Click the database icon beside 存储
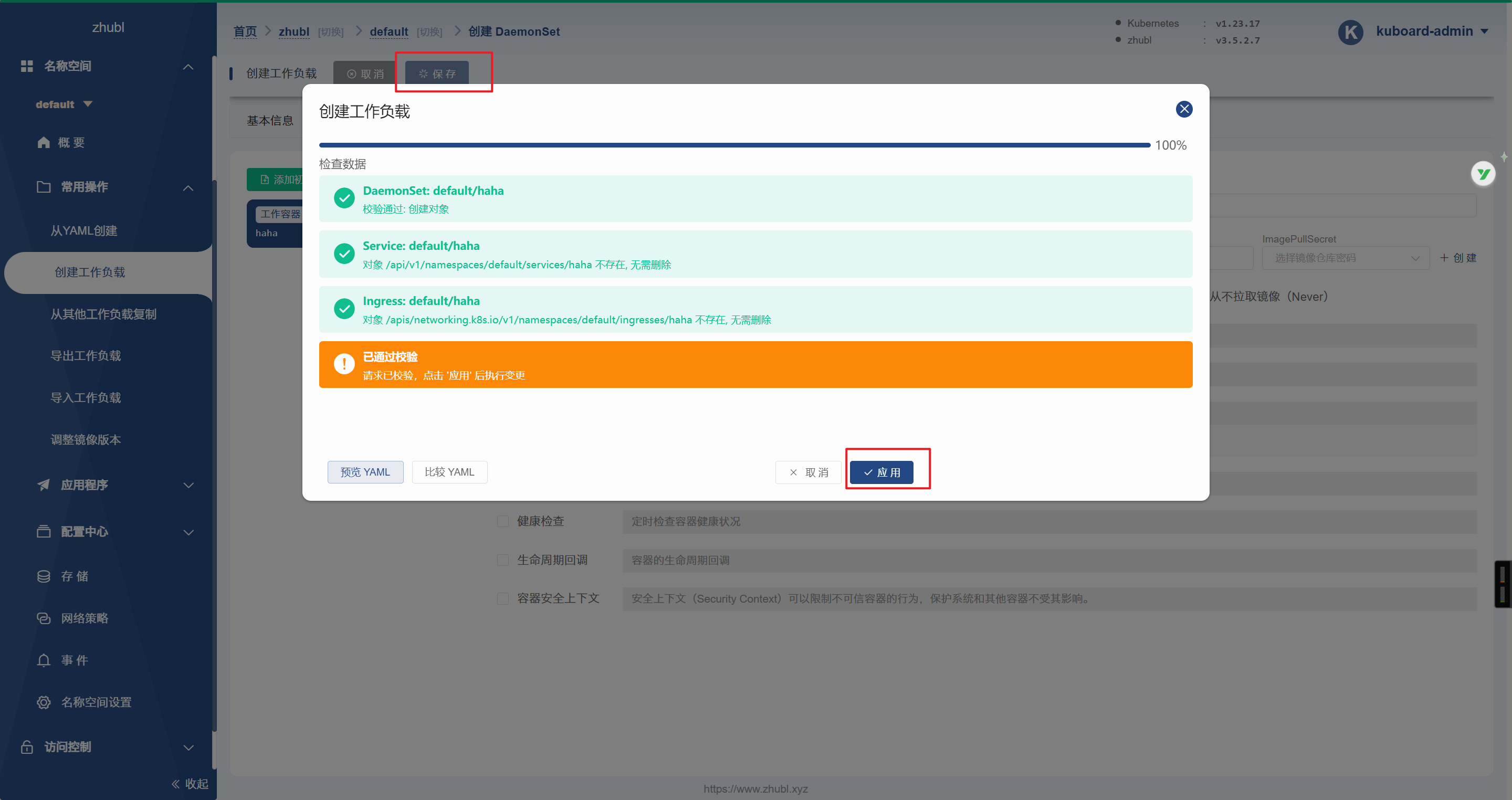Screen dimensions: 1512x800 tap(44, 576)
